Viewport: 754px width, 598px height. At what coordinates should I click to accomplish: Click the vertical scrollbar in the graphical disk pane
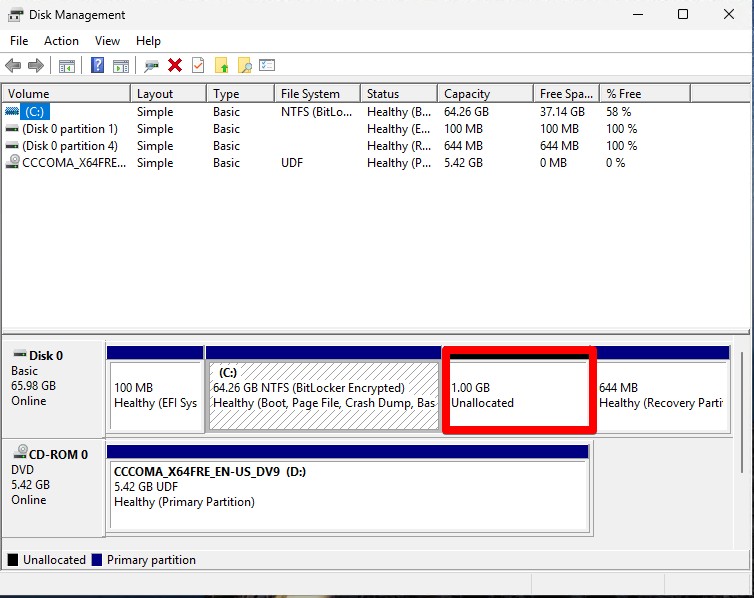pos(743,411)
